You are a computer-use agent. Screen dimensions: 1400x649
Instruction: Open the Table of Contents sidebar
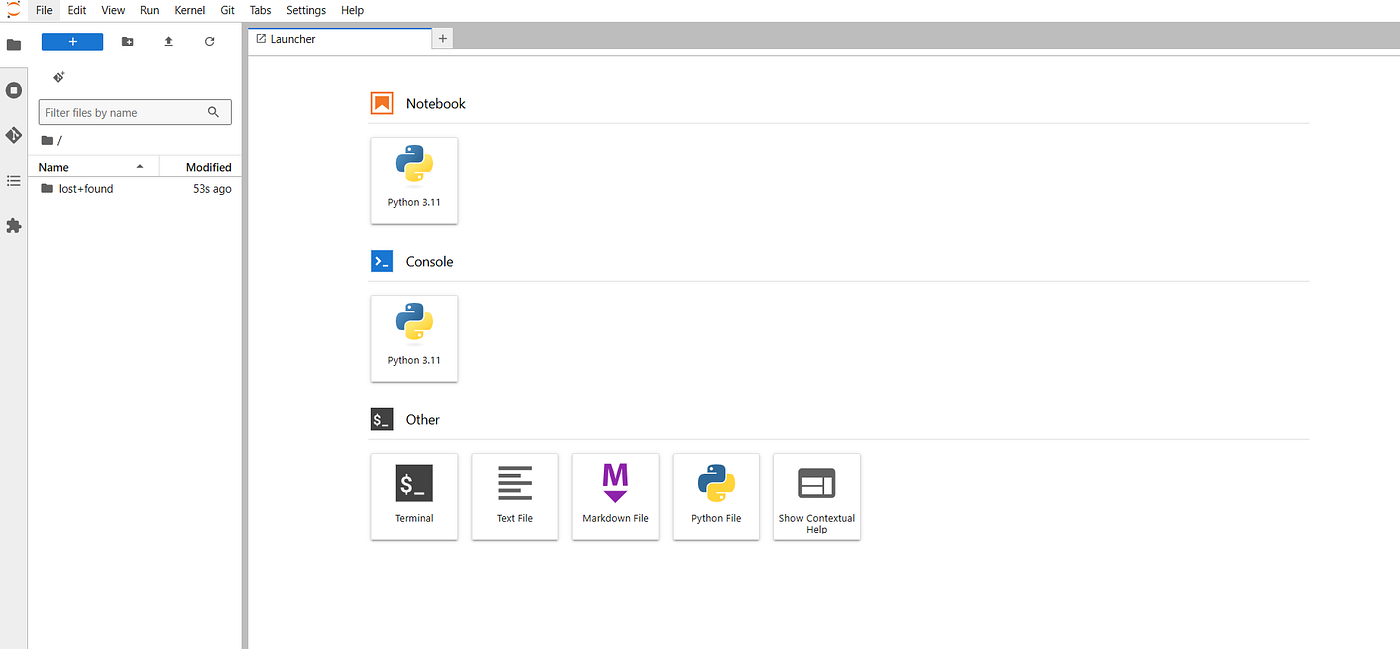tap(13, 181)
